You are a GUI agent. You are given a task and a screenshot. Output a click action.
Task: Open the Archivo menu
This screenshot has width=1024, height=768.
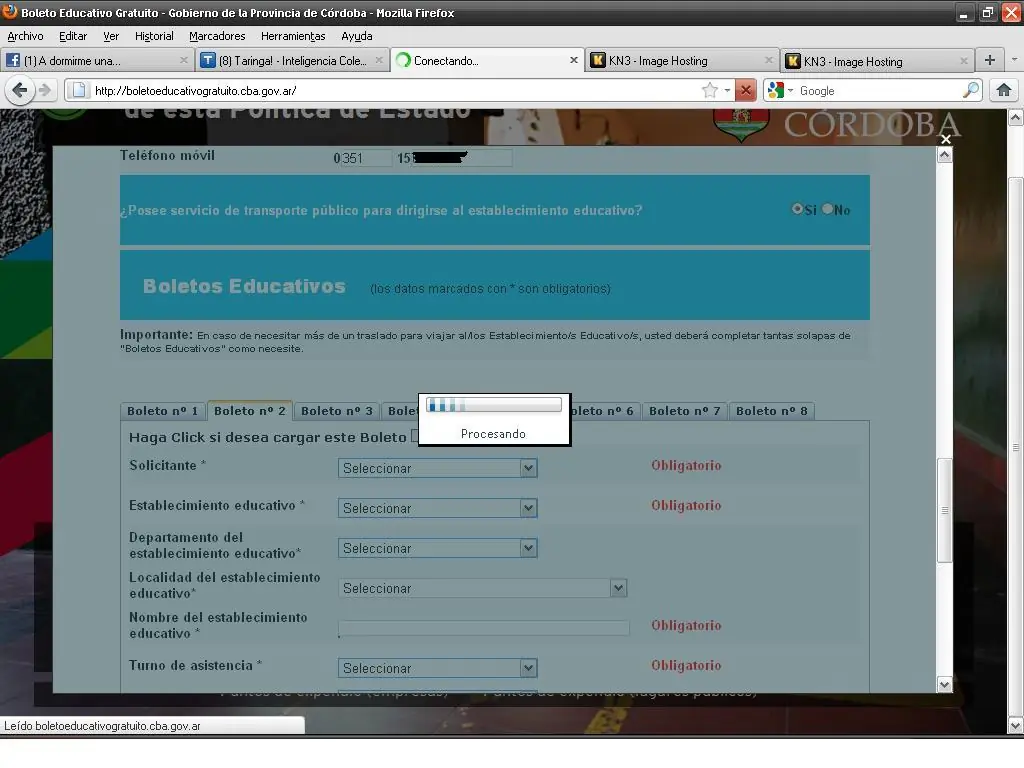point(25,36)
